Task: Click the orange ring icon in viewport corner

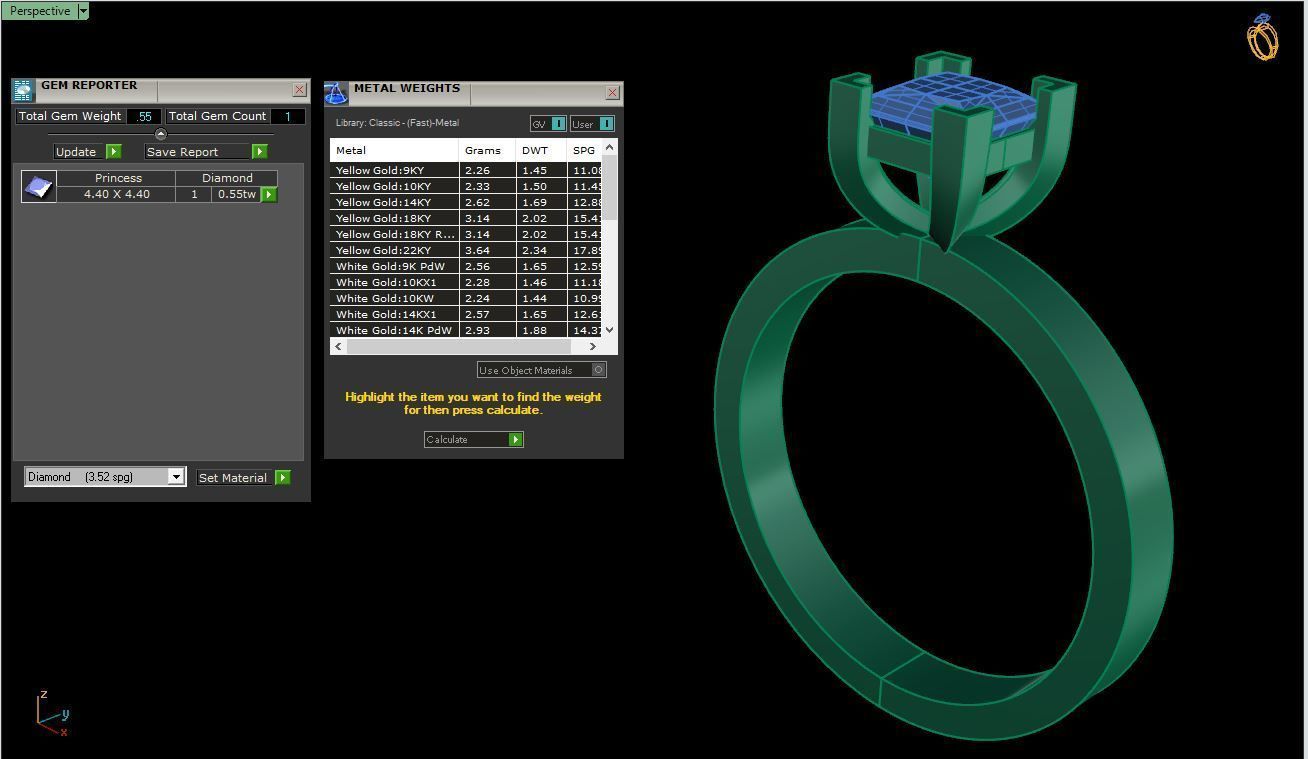Action: 1262,37
